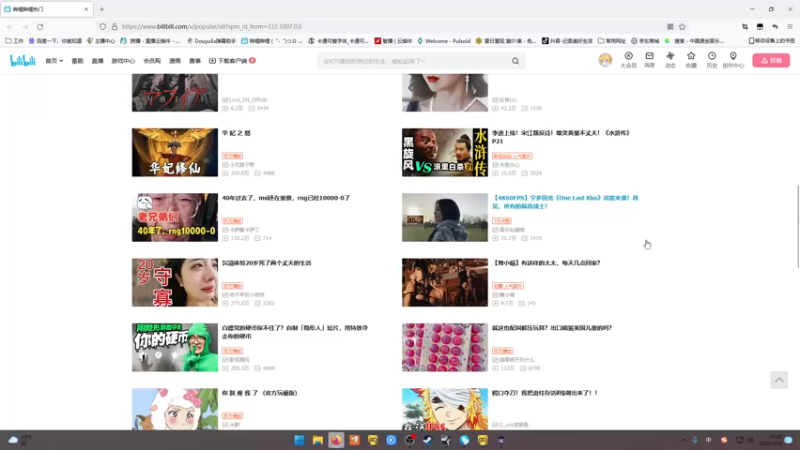Open the 首页 dropdown menu

(x=54, y=61)
